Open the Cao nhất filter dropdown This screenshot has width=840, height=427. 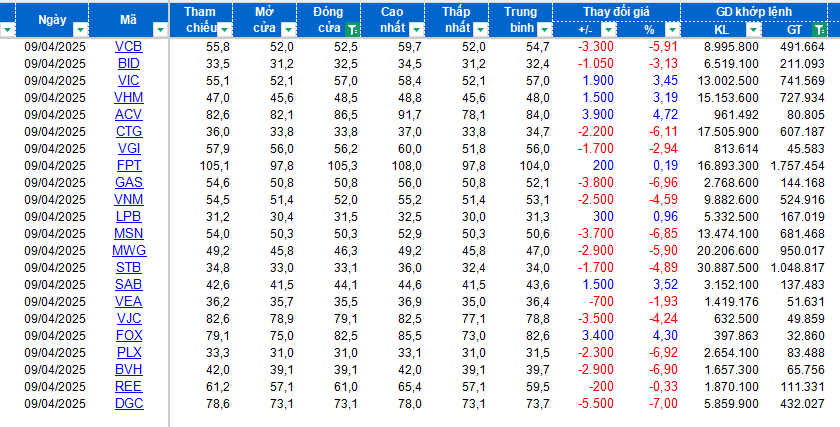click(417, 29)
